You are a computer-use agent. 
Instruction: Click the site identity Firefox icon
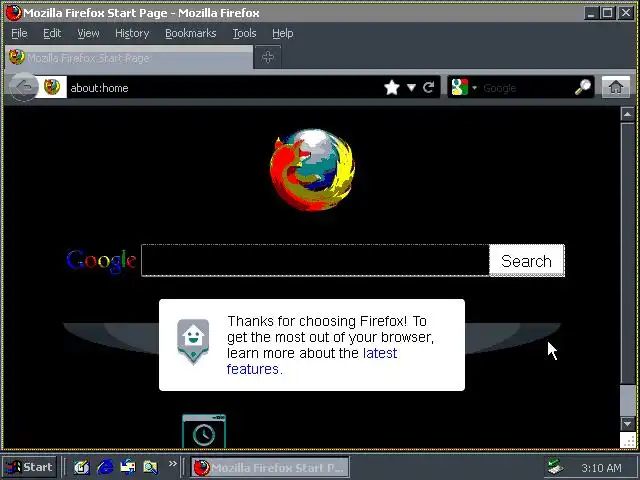(52, 87)
